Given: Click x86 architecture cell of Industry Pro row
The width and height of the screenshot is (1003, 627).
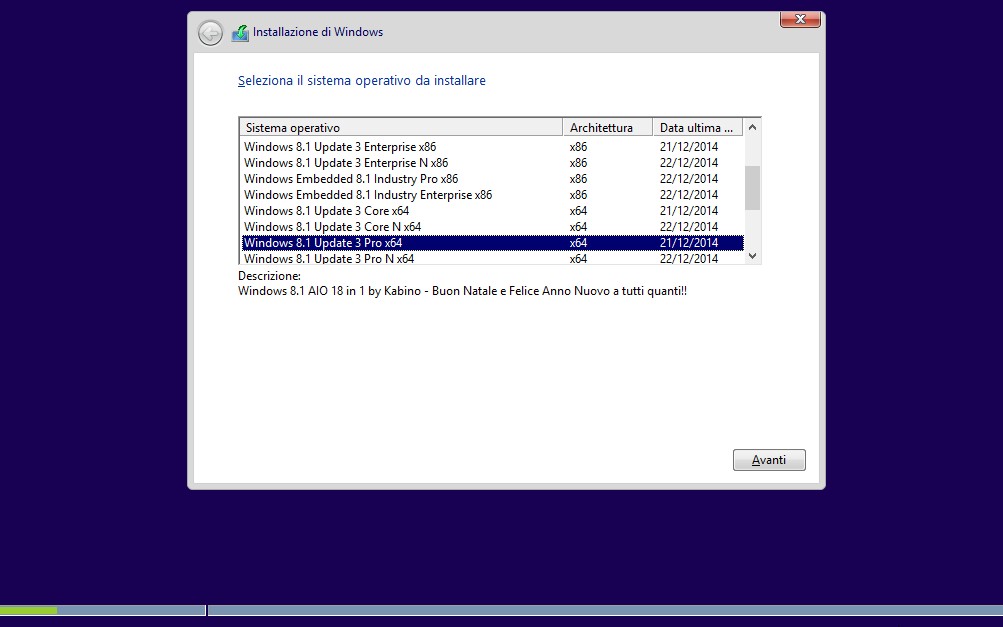Looking at the screenshot, I should (x=578, y=179).
